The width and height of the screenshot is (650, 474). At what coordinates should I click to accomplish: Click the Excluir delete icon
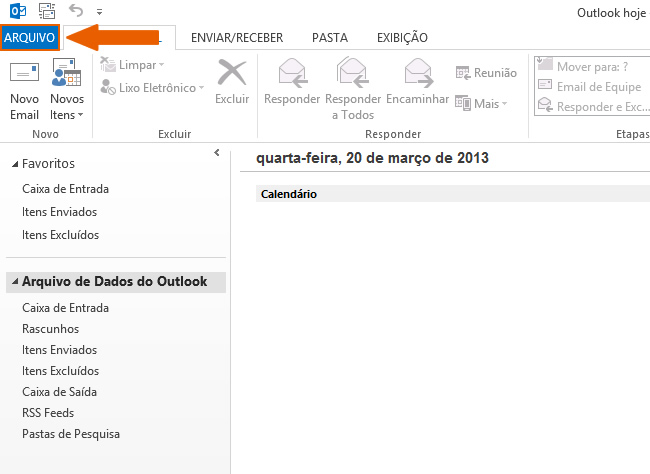(x=232, y=76)
